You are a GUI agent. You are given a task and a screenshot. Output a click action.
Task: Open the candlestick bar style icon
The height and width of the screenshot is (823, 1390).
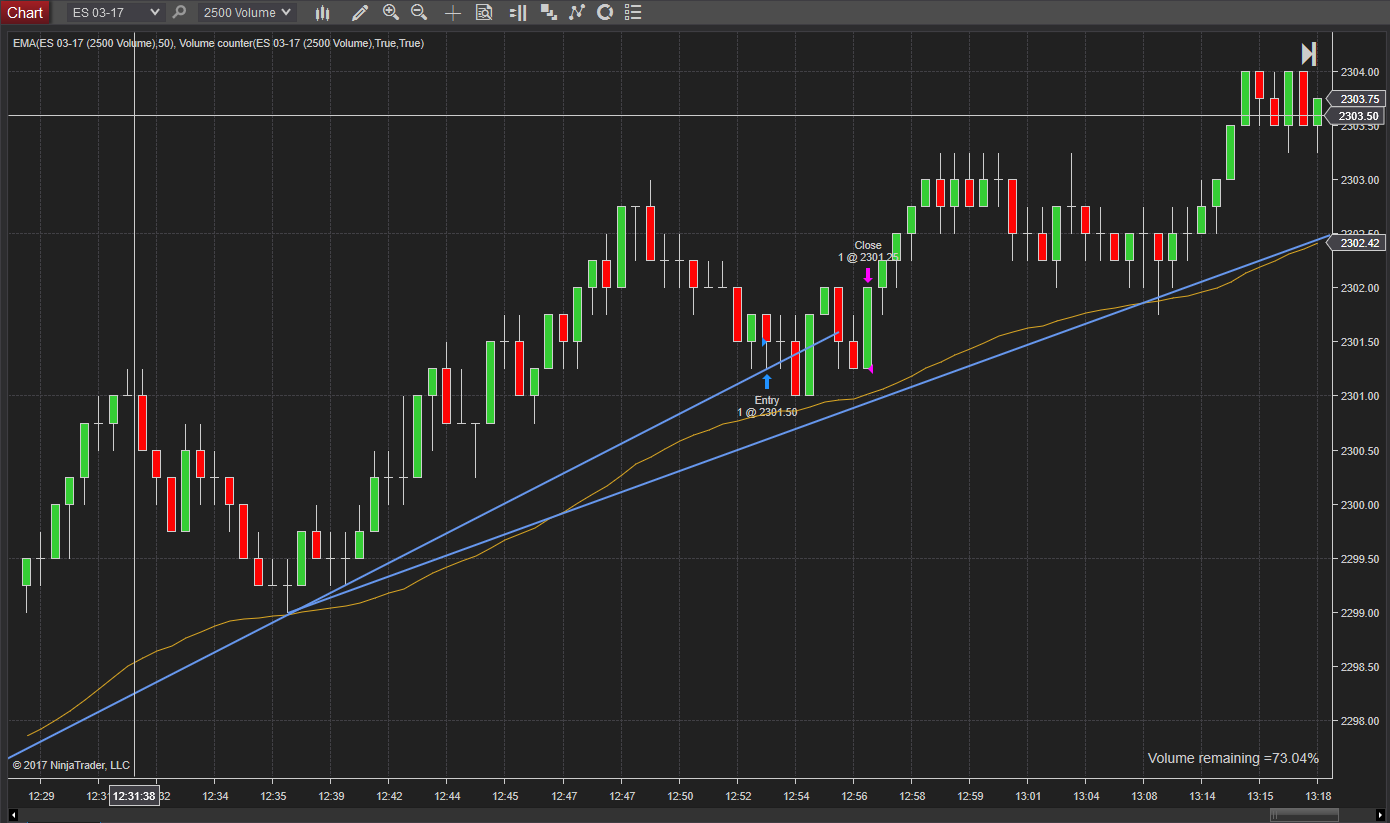tap(322, 13)
